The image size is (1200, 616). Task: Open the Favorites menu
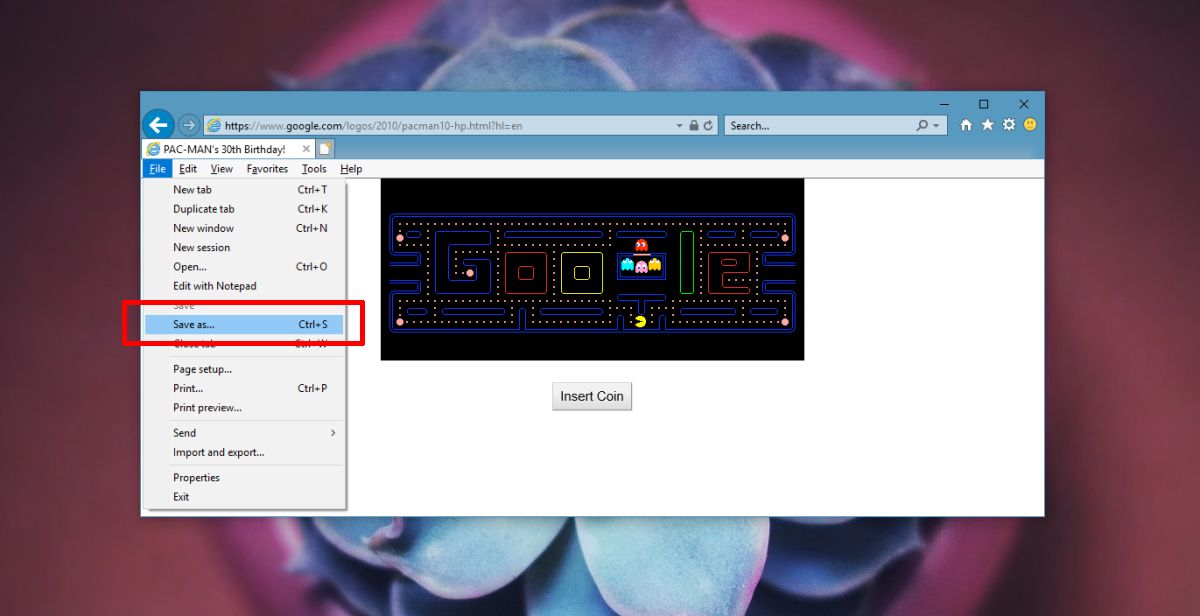[x=267, y=169]
